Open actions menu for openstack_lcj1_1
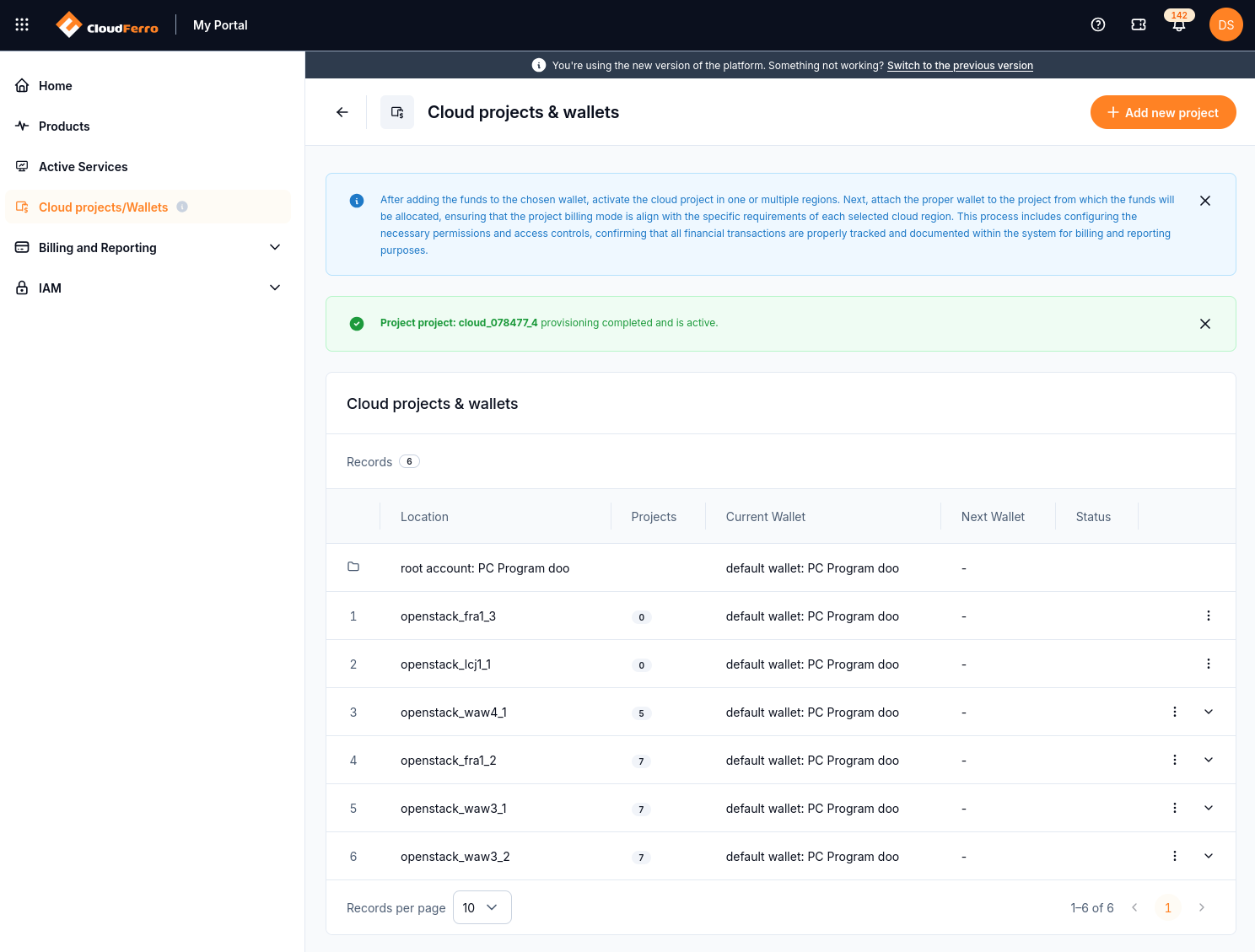The height and width of the screenshot is (952, 1255). (x=1209, y=664)
